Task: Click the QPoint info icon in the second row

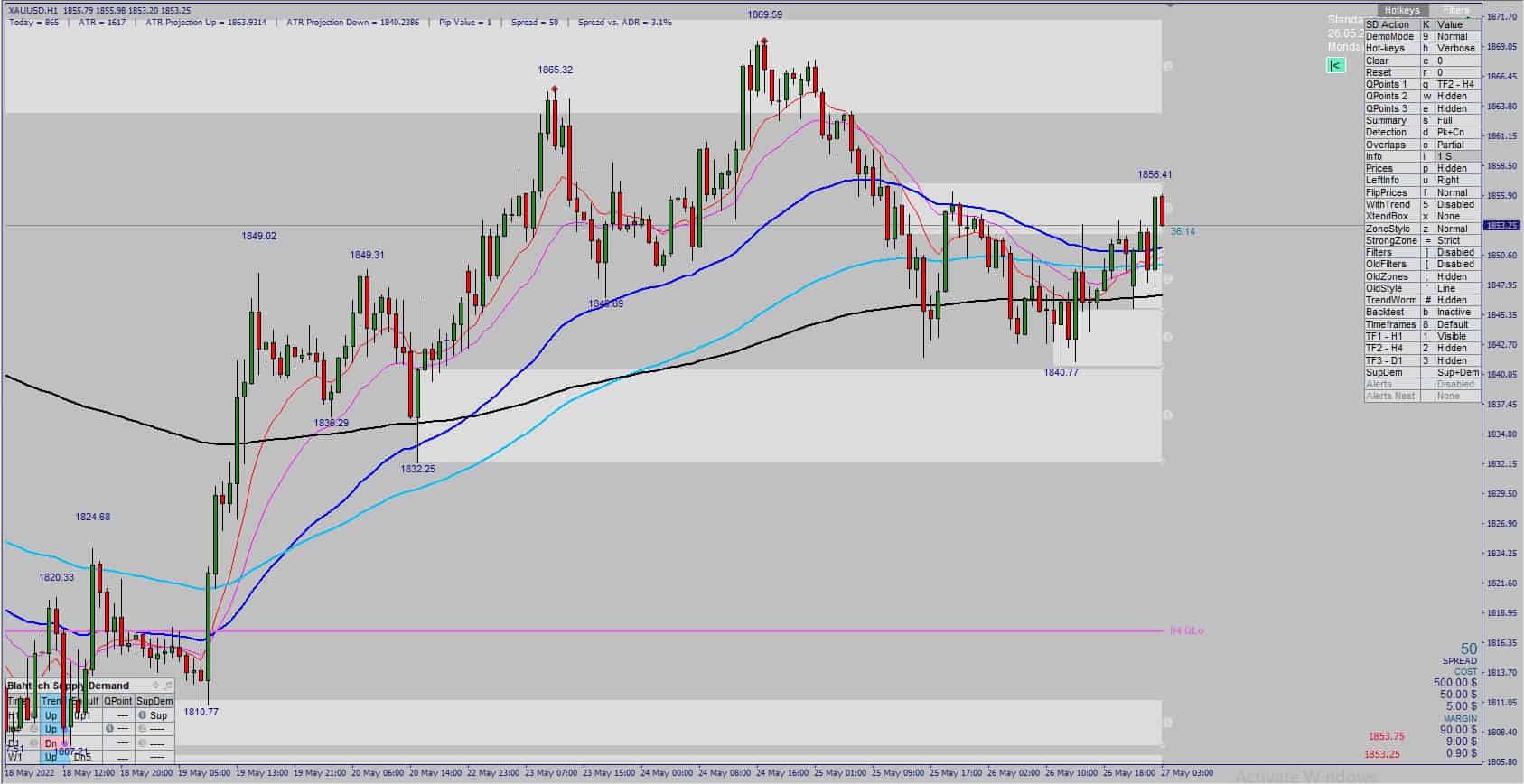Action: point(109,728)
